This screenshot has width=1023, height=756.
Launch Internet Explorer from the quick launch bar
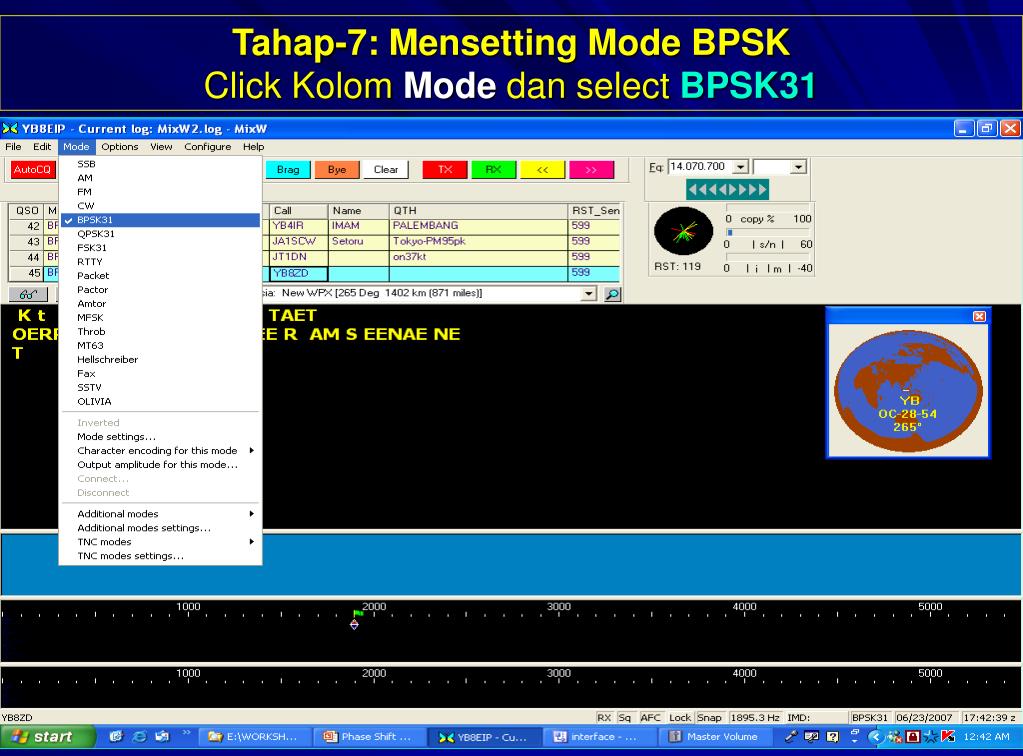pos(139,736)
